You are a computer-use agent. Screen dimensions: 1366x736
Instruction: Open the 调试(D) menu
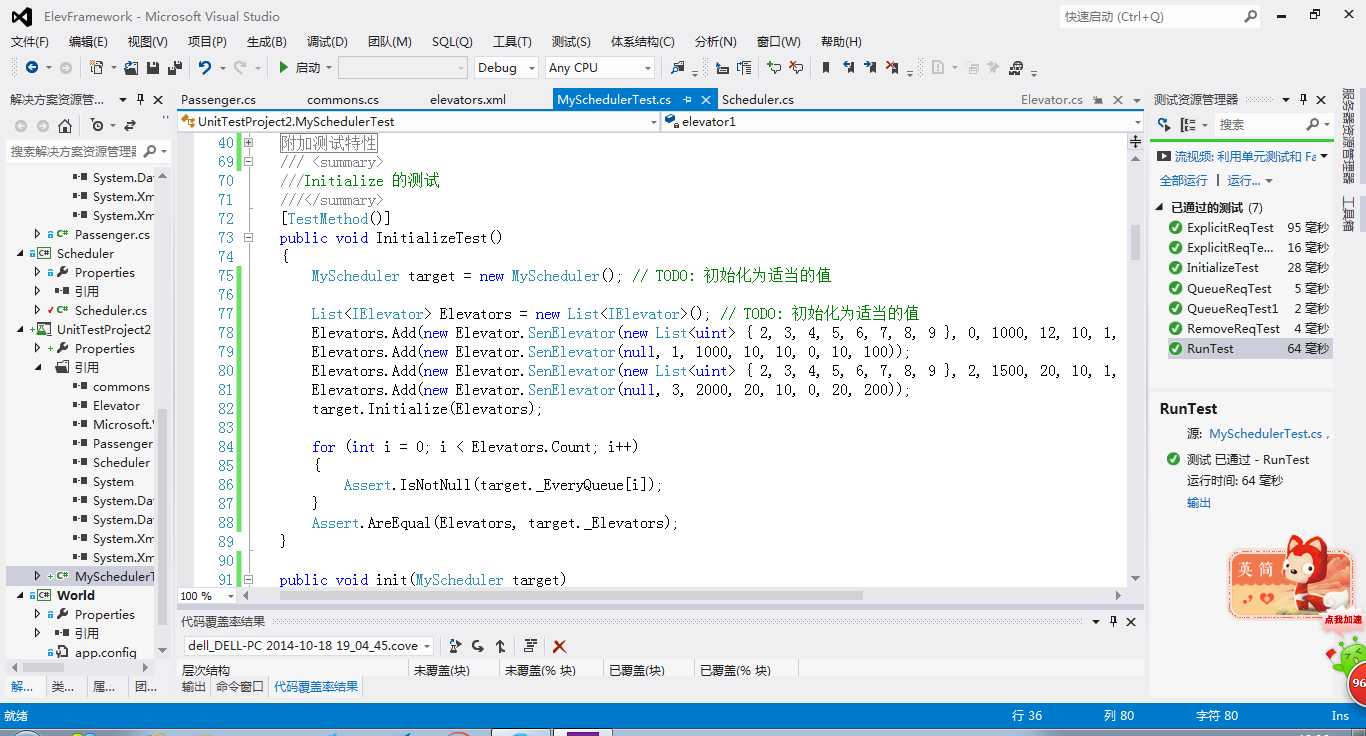click(x=327, y=41)
